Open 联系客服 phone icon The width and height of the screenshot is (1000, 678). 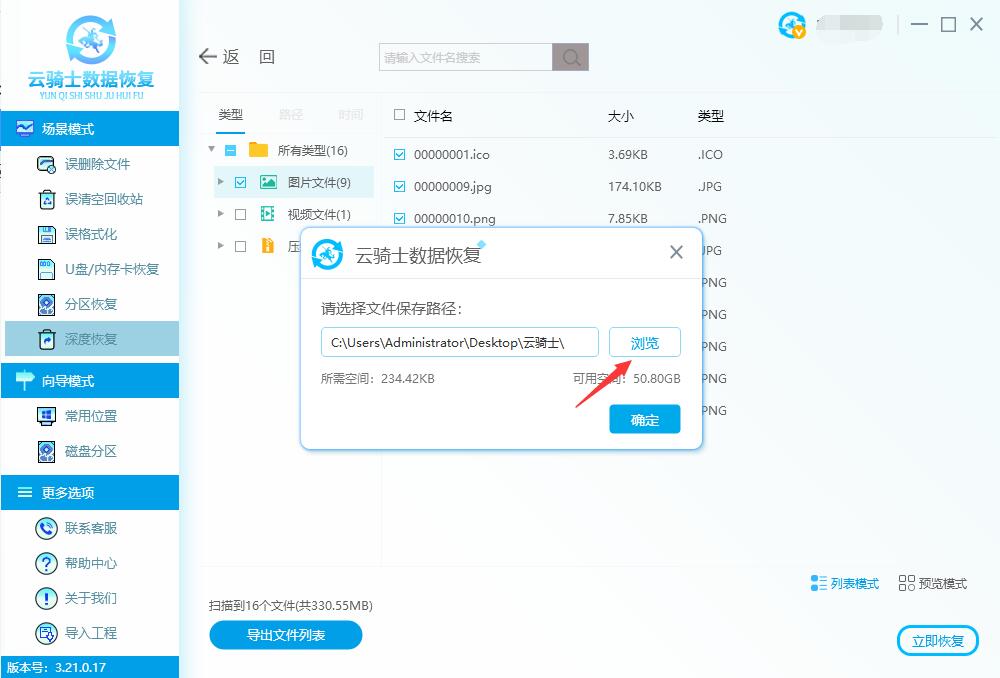pyautogui.click(x=46, y=528)
